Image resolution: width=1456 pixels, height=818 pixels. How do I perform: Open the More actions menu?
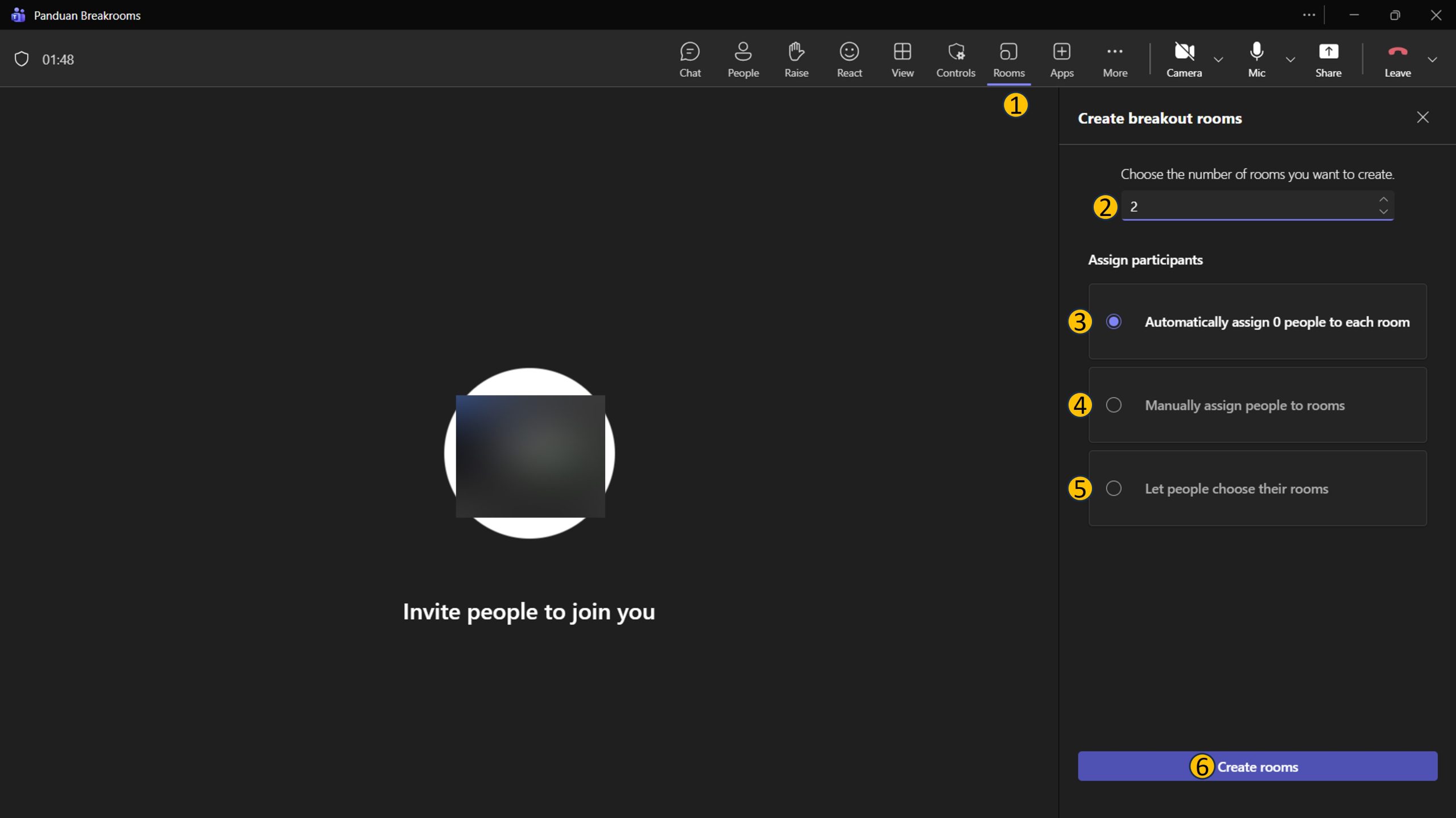1115,59
